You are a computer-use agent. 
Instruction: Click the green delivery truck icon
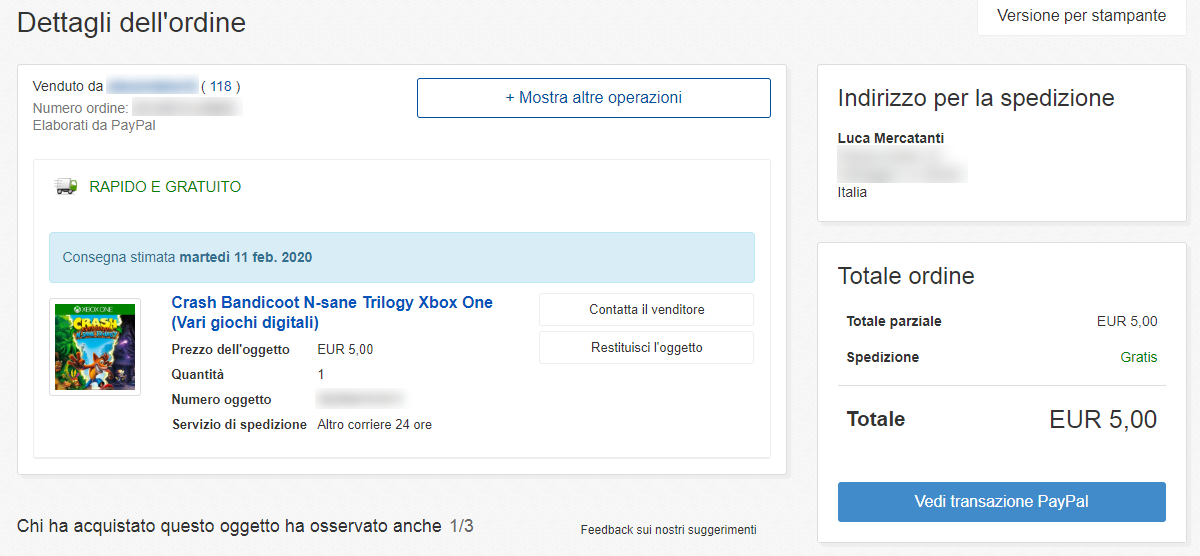(x=66, y=186)
